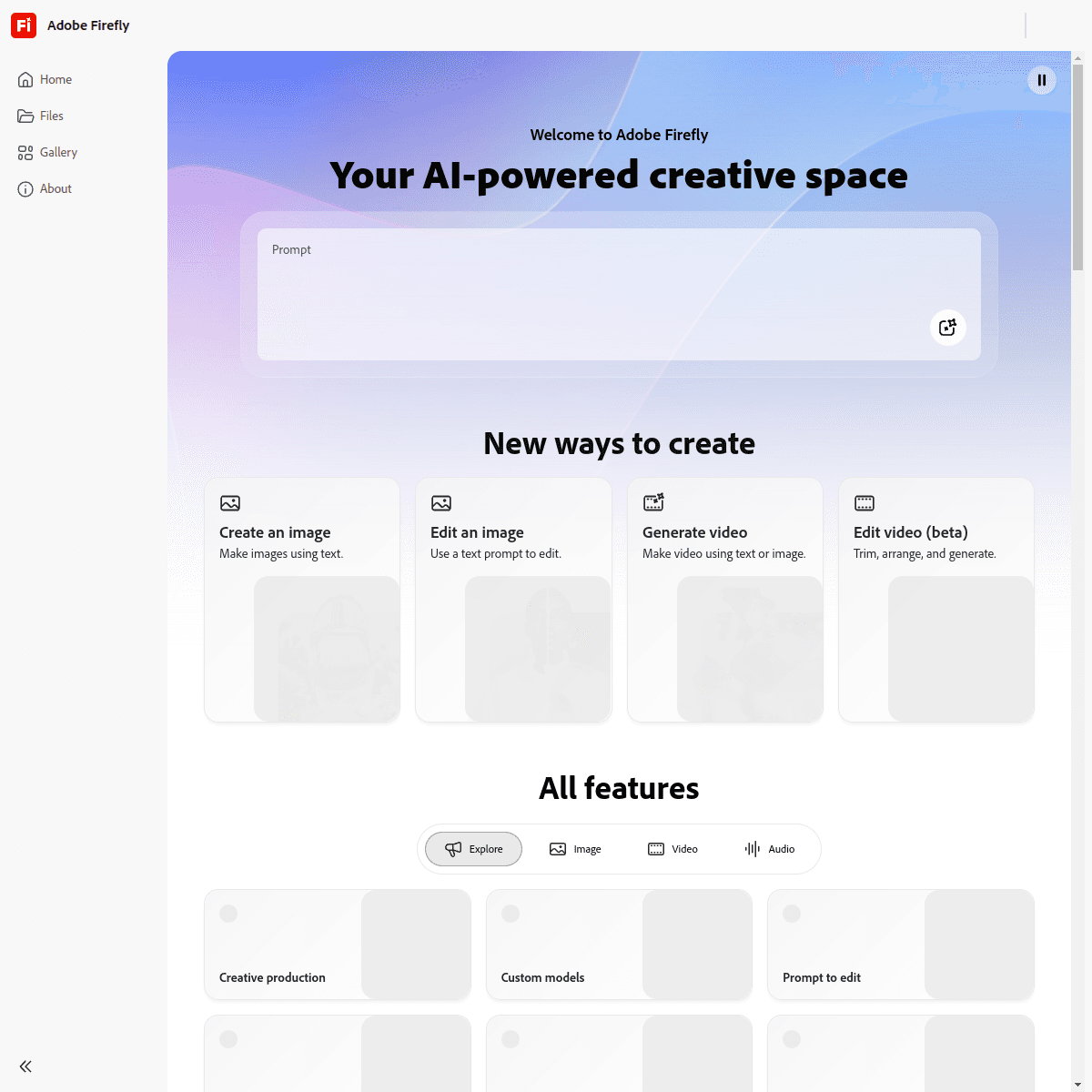Viewport: 1092px width, 1092px height.
Task: Click the Explore megaphone icon
Action: click(x=453, y=849)
